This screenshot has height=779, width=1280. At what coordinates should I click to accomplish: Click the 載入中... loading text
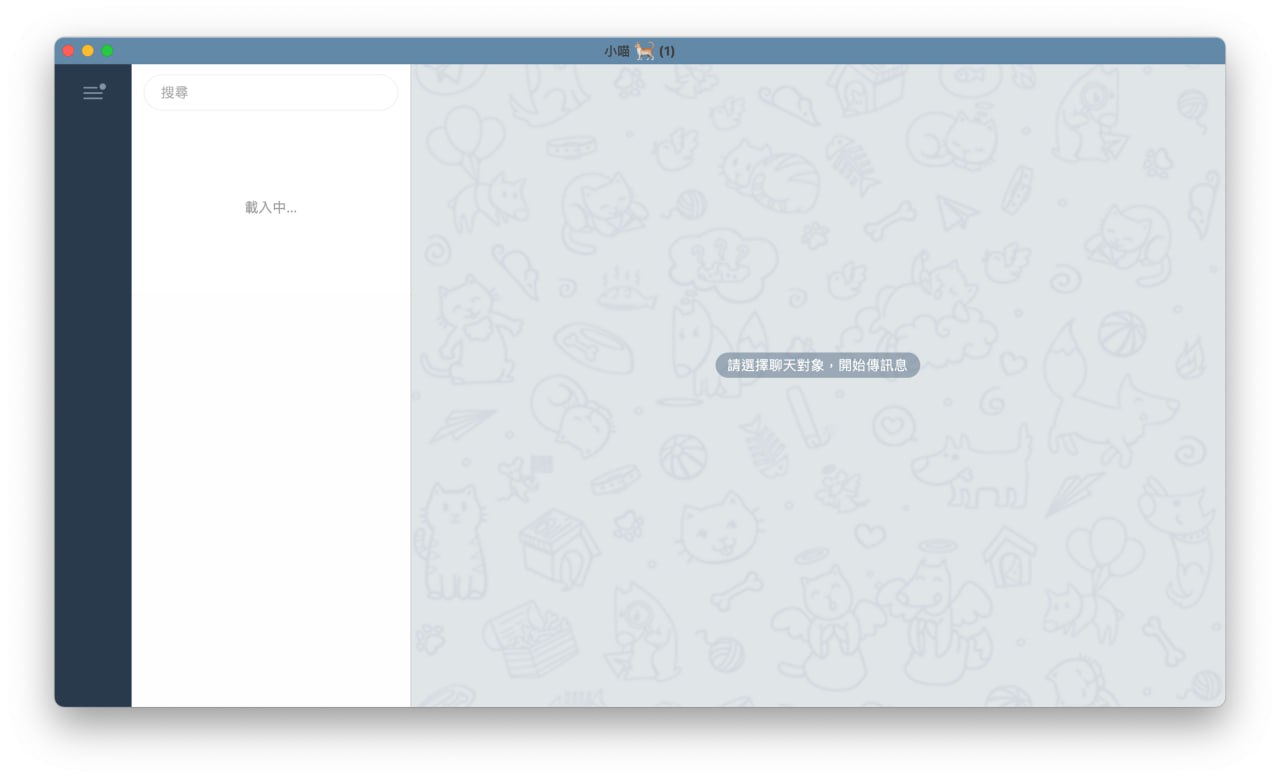pyautogui.click(x=271, y=208)
